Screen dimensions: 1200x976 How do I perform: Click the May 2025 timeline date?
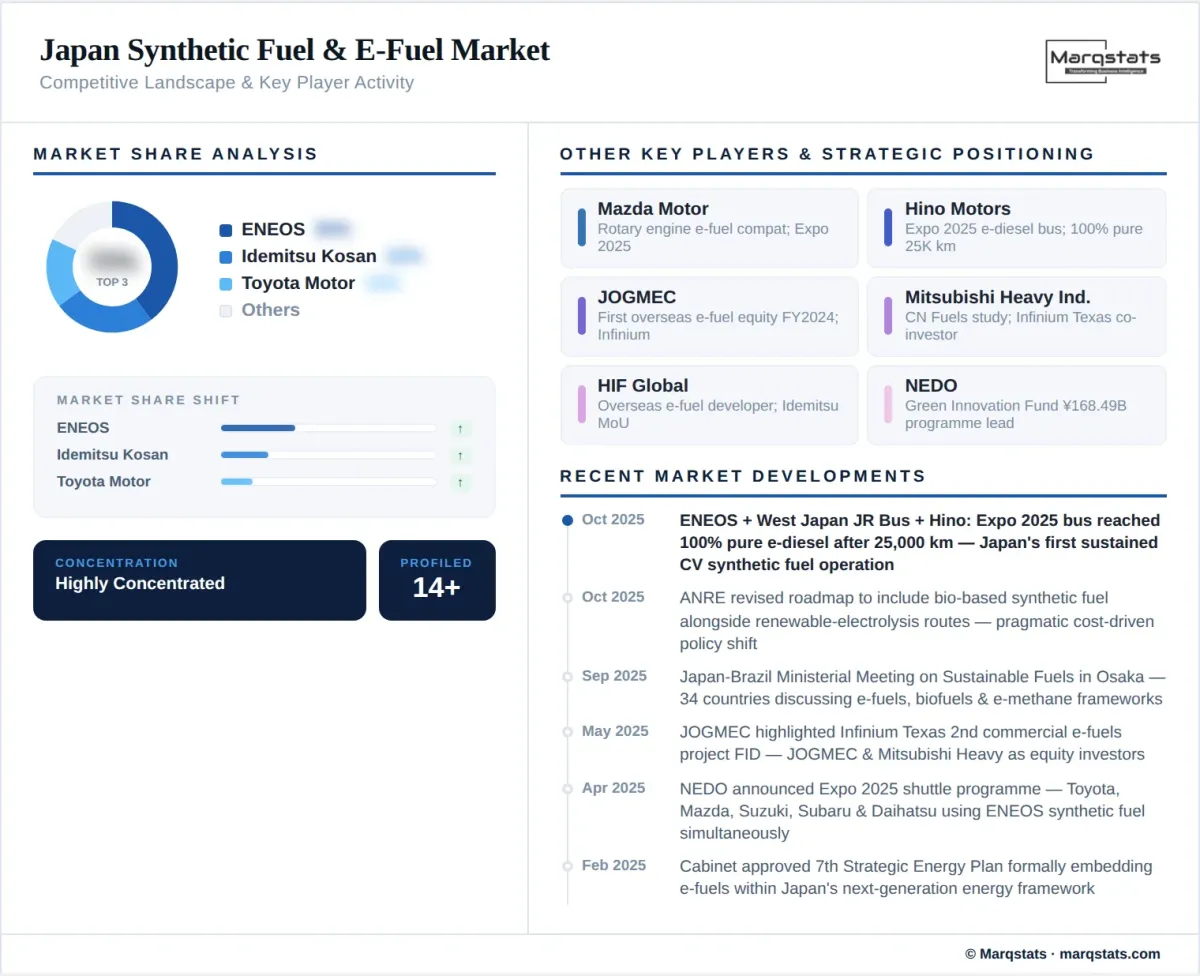pyautogui.click(x=615, y=731)
